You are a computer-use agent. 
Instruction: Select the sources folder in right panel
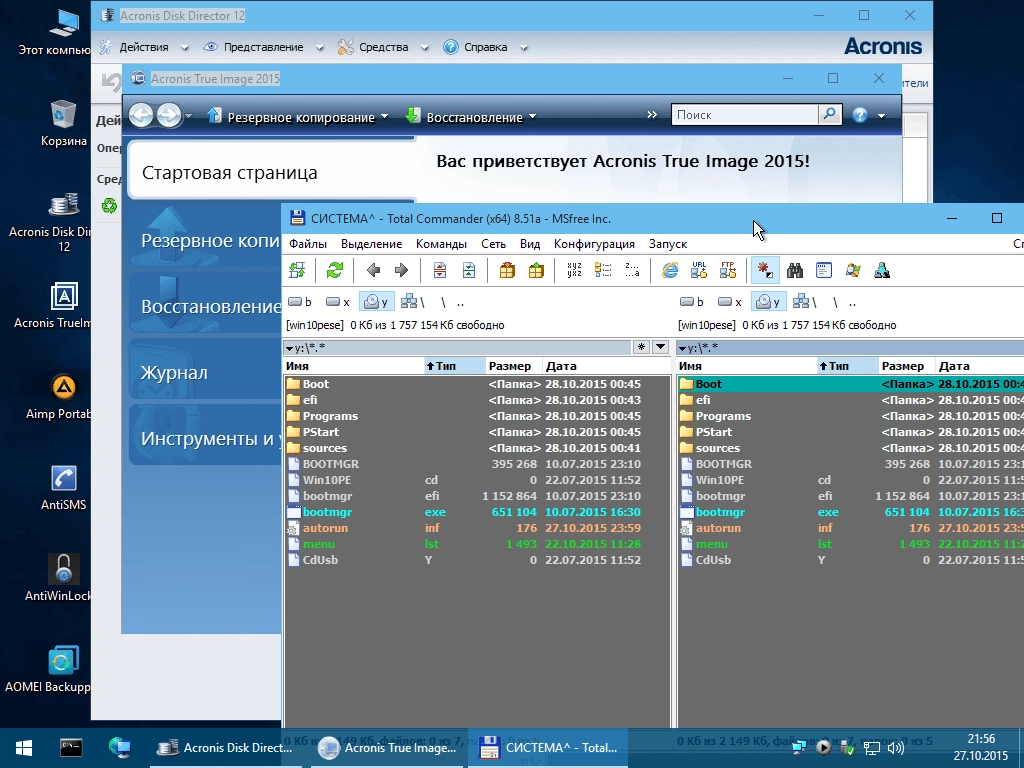(850, 448)
